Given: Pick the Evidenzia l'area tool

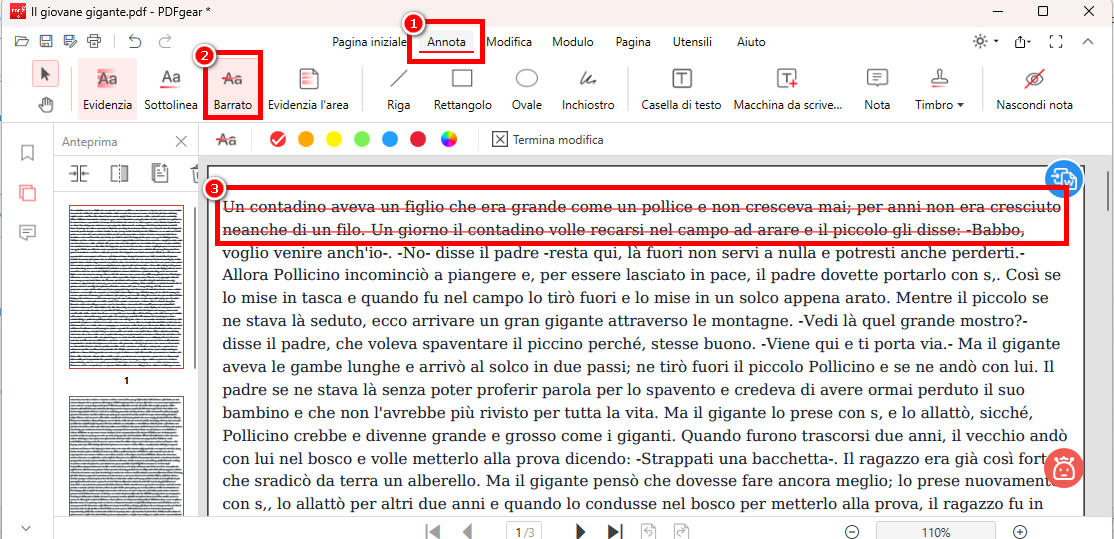Looking at the screenshot, I should (x=308, y=87).
